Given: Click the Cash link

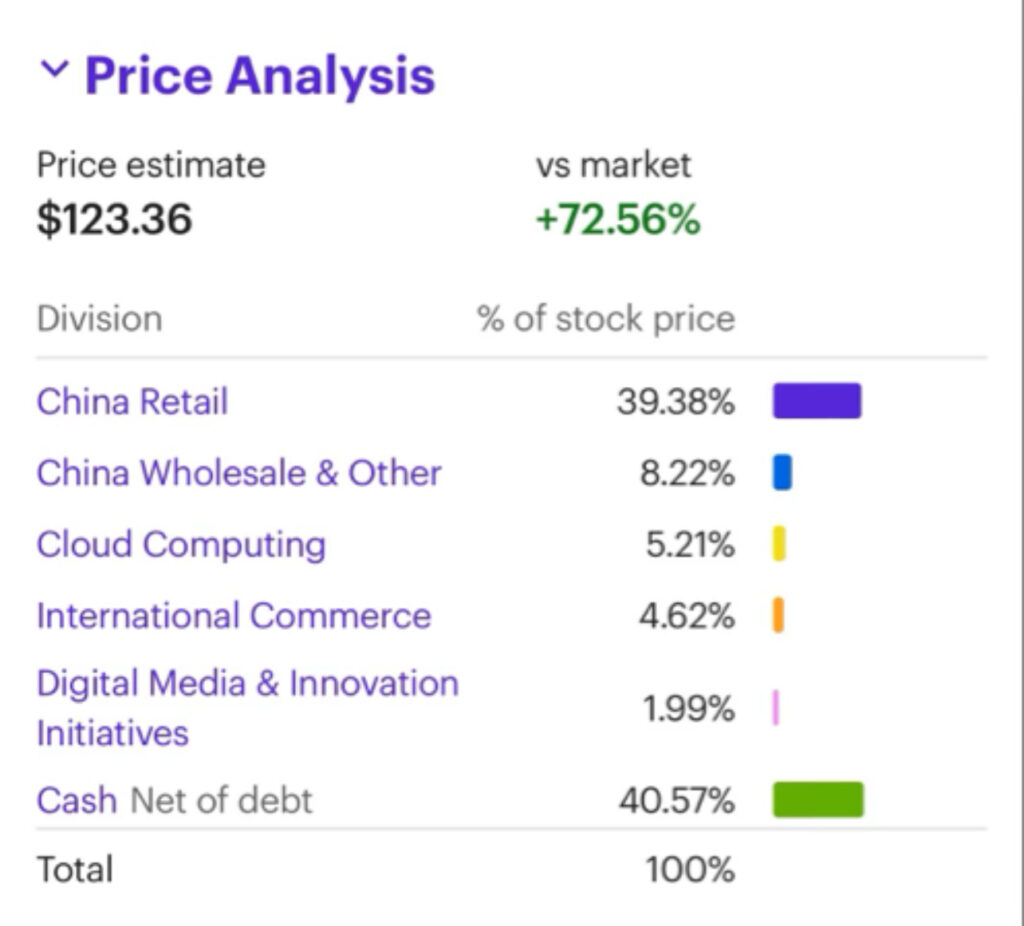Looking at the screenshot, I should [76, 800].
